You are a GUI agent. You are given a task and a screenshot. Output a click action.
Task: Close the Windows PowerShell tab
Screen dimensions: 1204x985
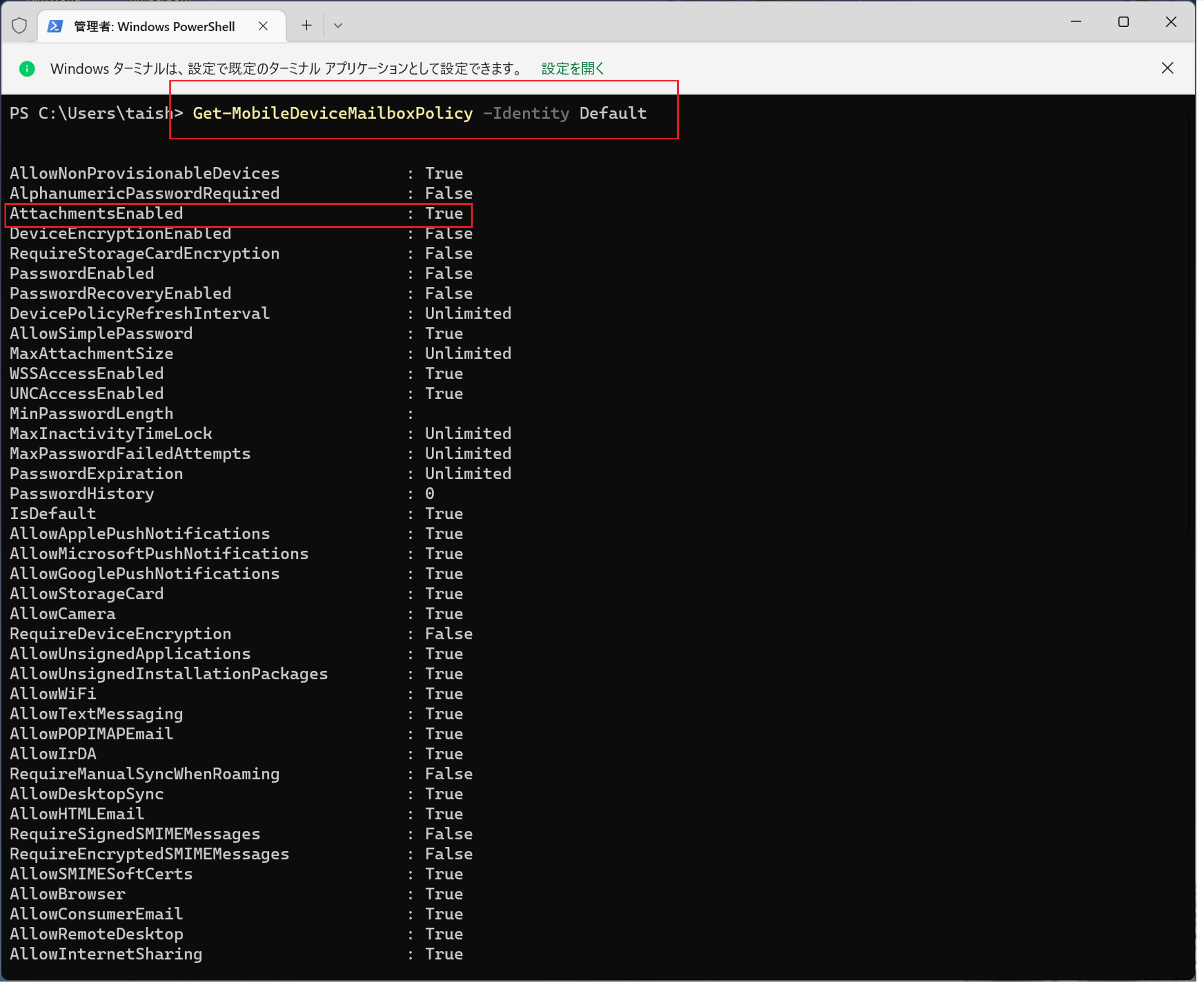coord(263,26)
